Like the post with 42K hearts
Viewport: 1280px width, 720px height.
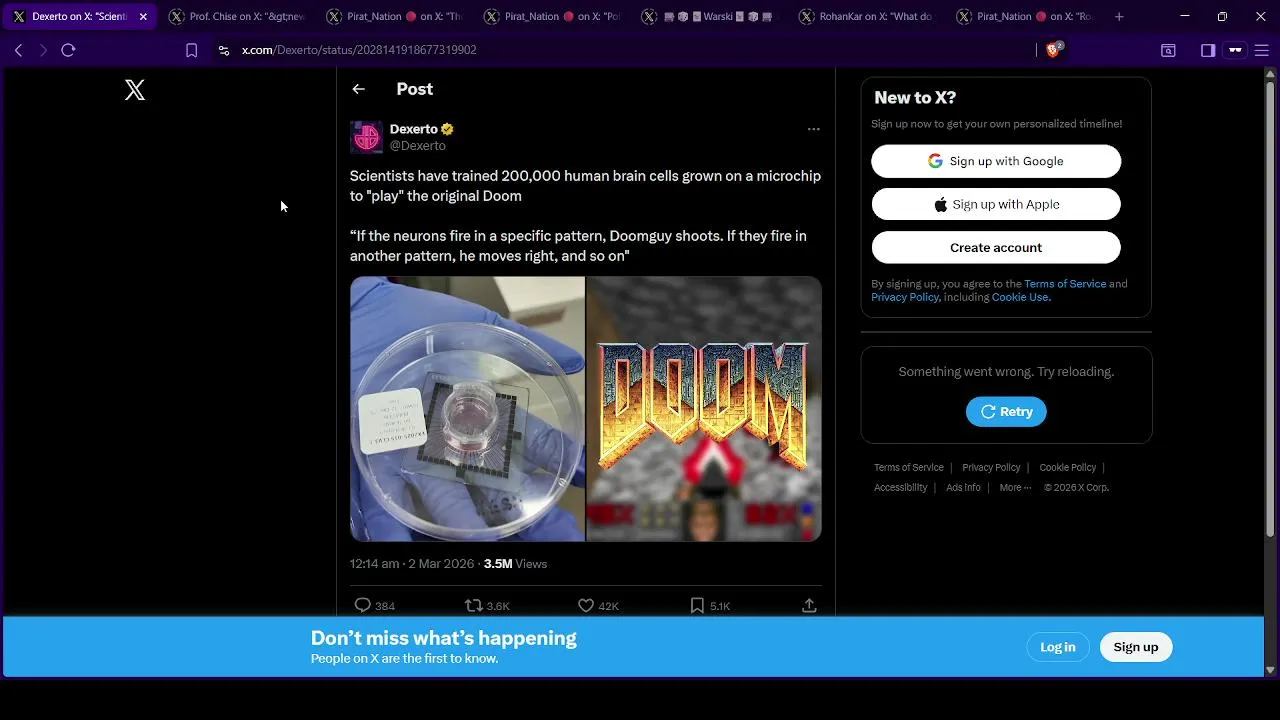tap(586, 605)
